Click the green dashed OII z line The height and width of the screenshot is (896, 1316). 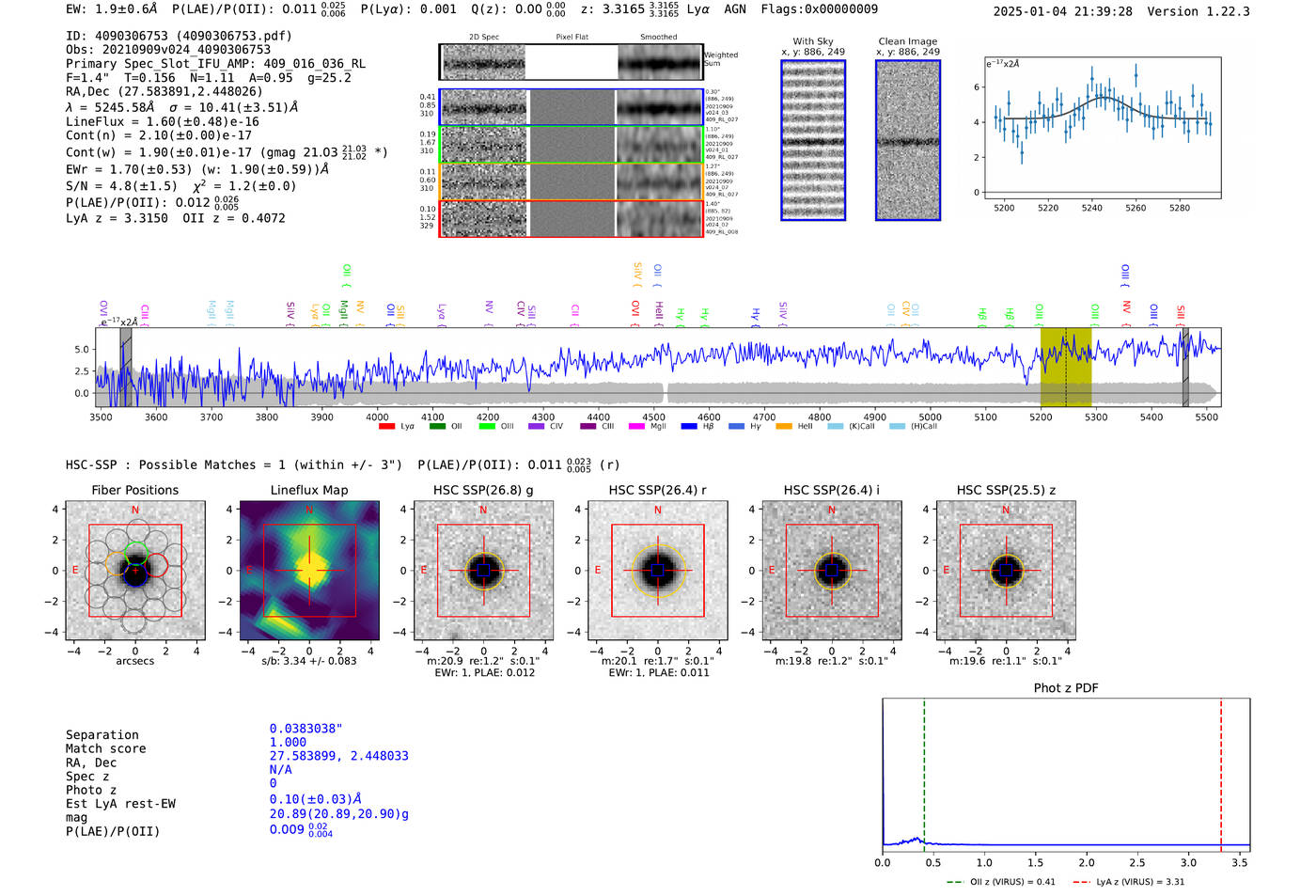pos(924,776)
